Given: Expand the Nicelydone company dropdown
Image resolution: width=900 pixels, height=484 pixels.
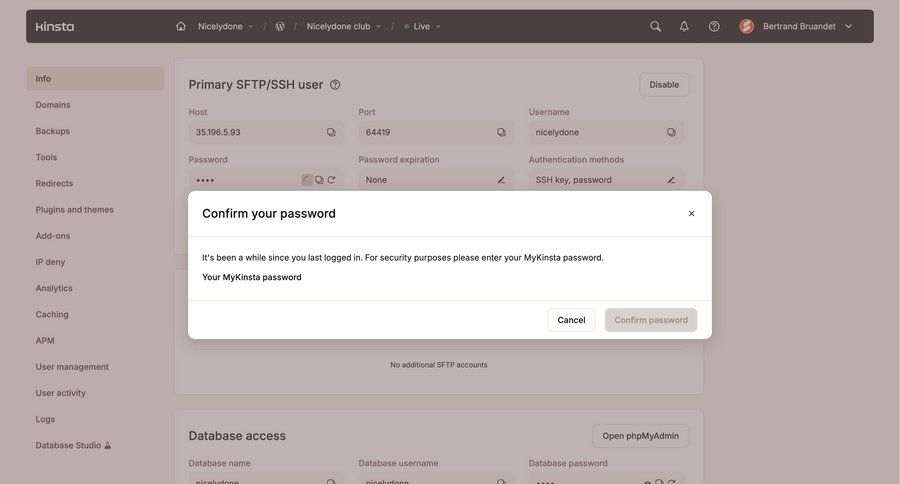Looking at the screenshot, I should 251,26.
